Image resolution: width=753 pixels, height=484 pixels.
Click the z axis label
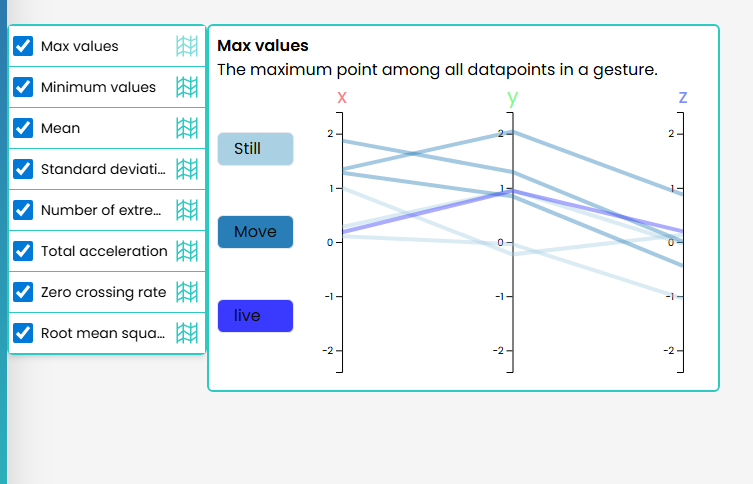(x=683, y=97)
